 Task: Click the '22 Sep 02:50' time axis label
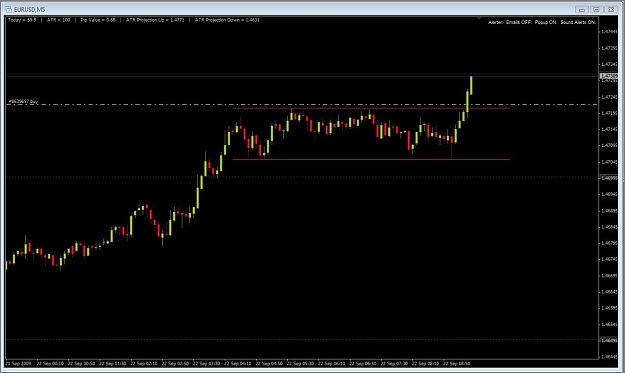[175, 363]
